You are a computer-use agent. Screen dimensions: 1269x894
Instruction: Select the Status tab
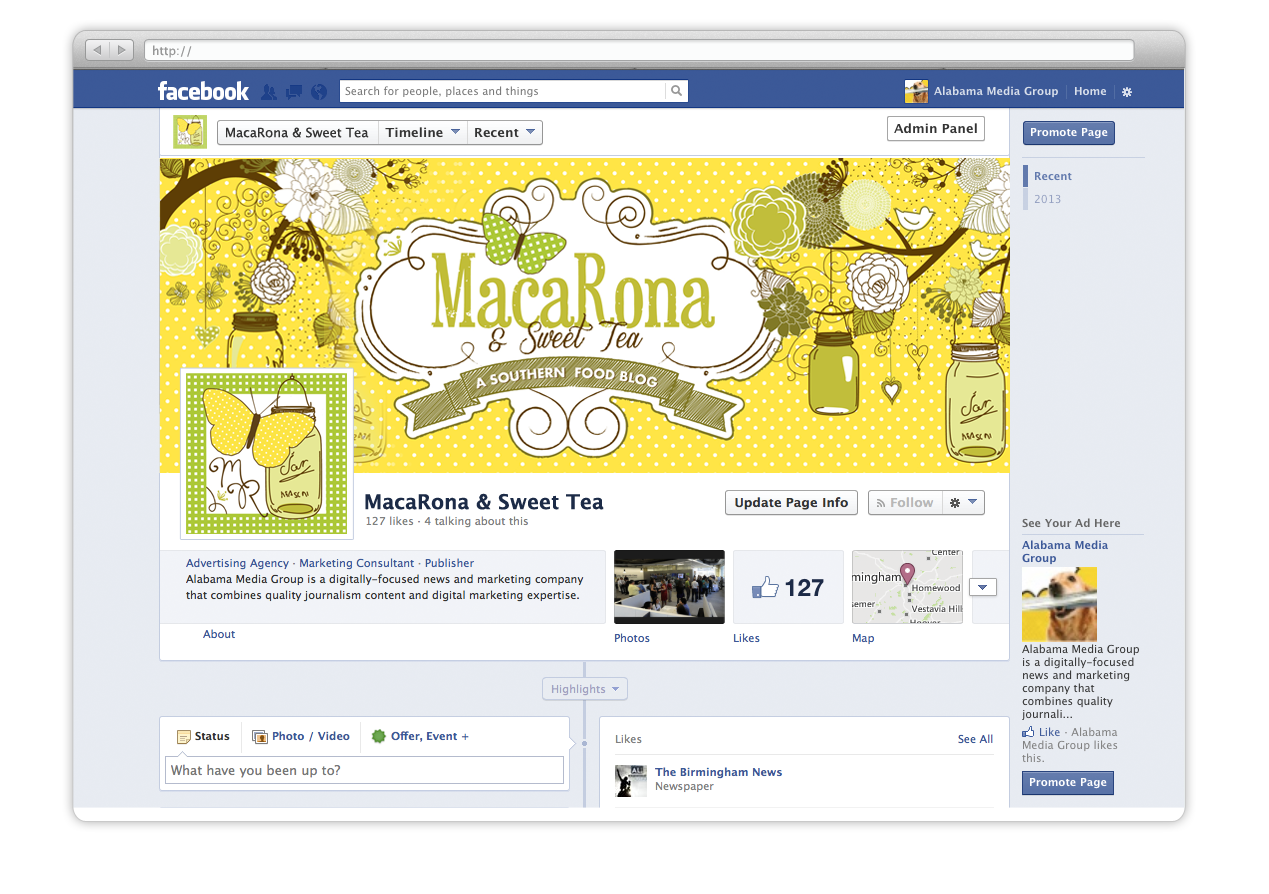(x=203, y=736)
